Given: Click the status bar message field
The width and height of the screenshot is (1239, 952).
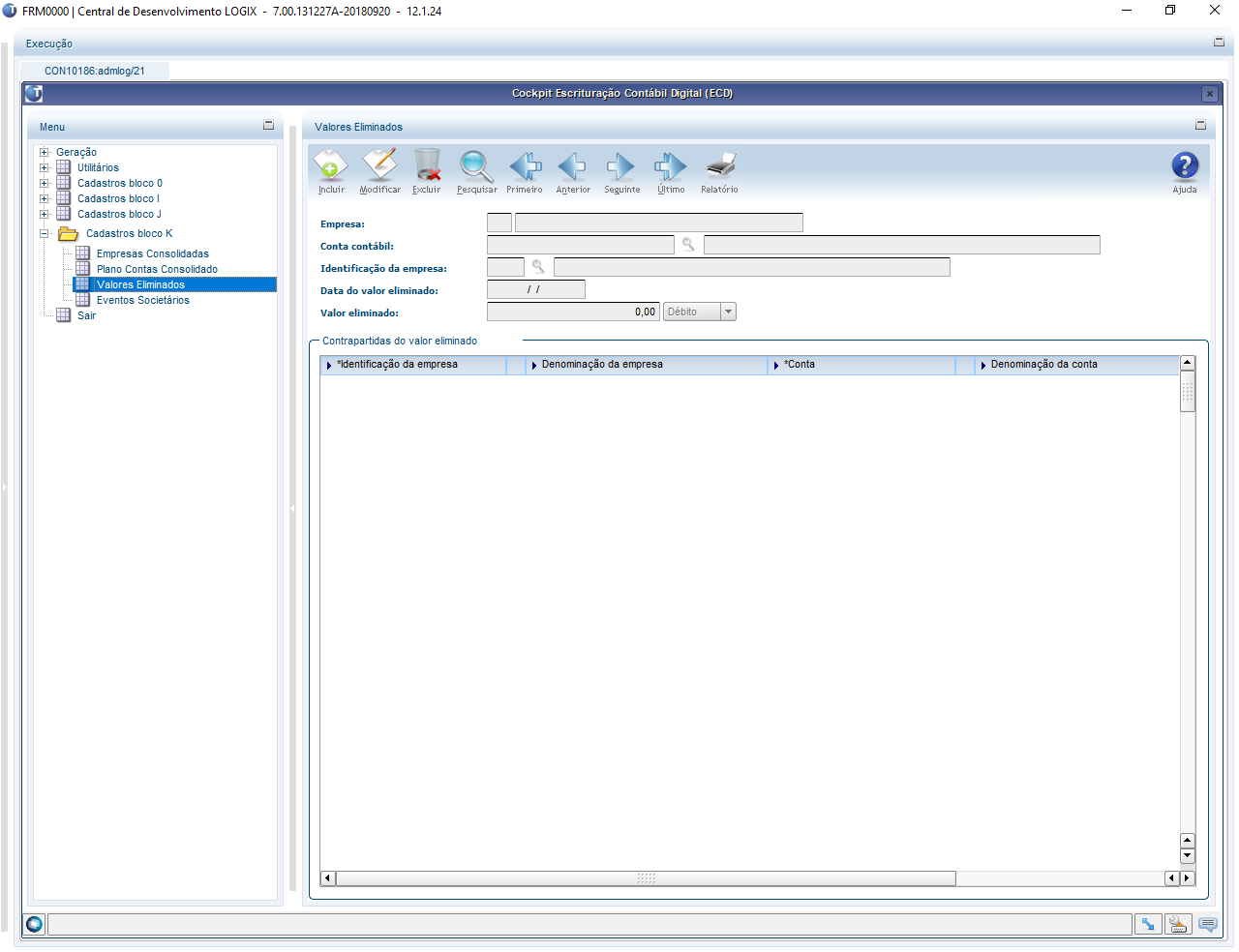Looking at the screenshot, I should pos(589,924).
